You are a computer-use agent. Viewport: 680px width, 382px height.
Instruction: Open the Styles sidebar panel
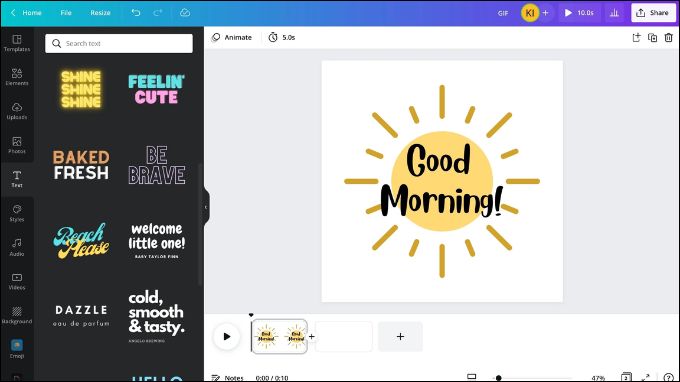(17, 213)
